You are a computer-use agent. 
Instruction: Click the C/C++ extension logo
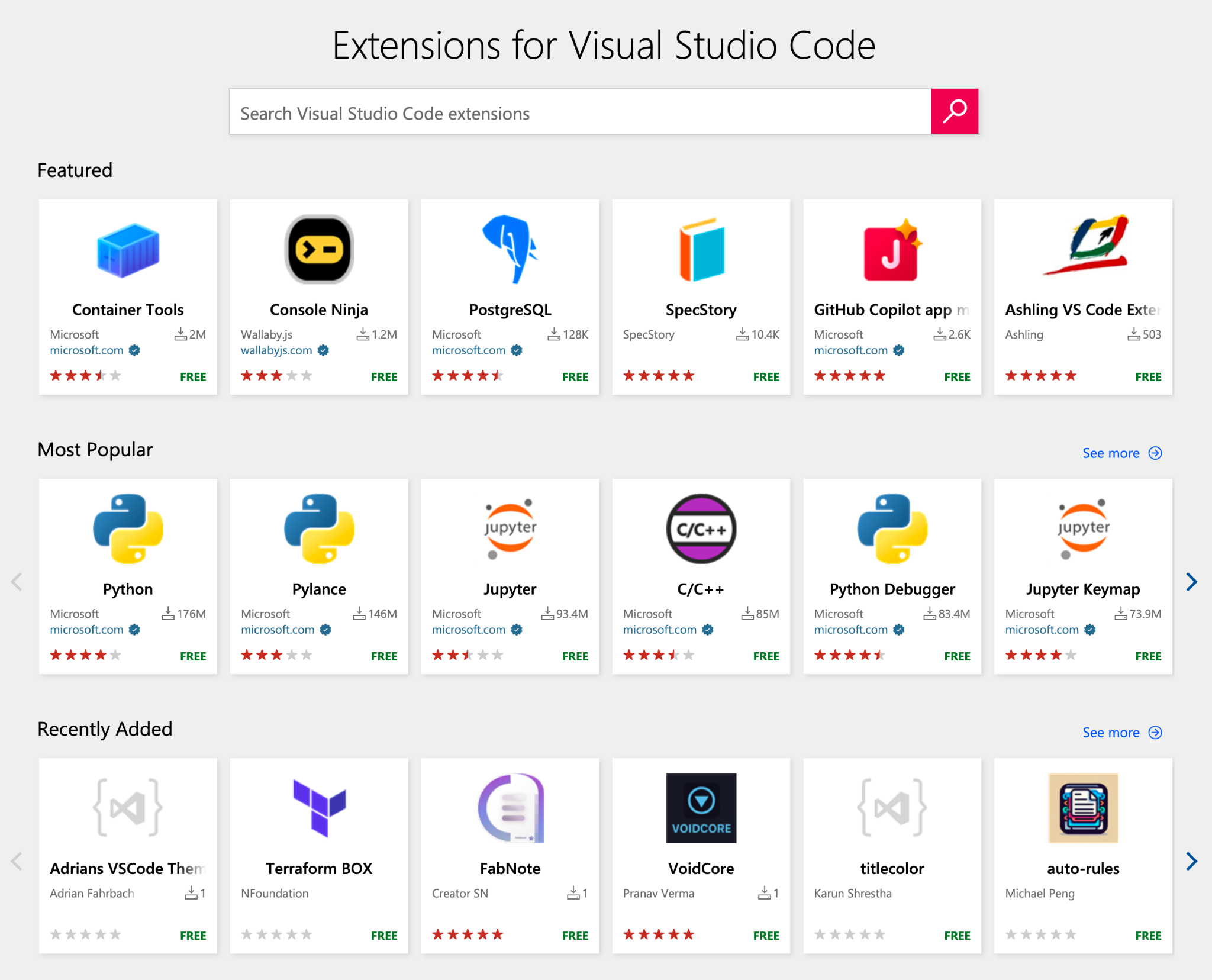click(x=701, y=528)
